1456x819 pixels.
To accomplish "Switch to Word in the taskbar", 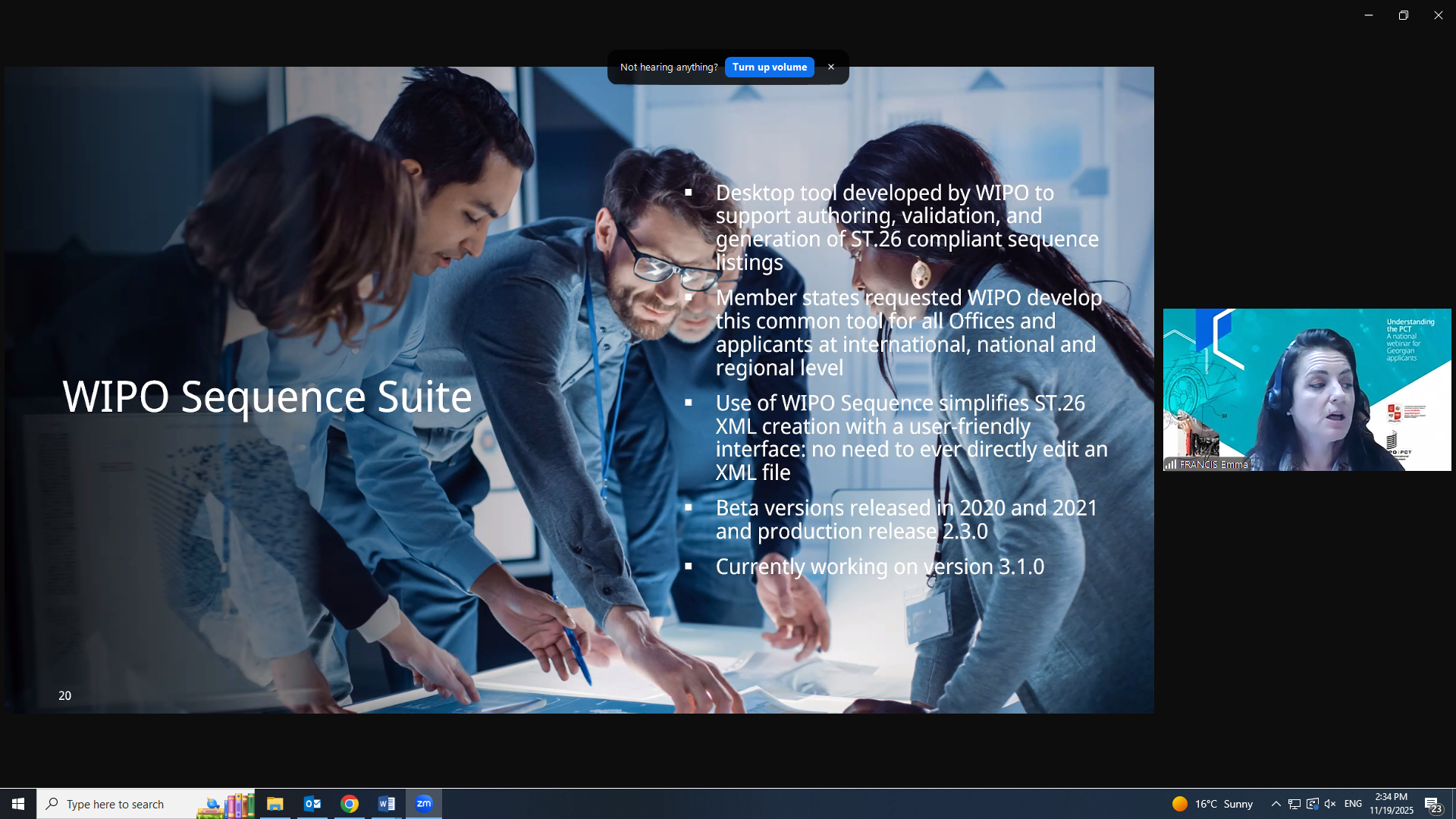I will (x=386, y=804).
